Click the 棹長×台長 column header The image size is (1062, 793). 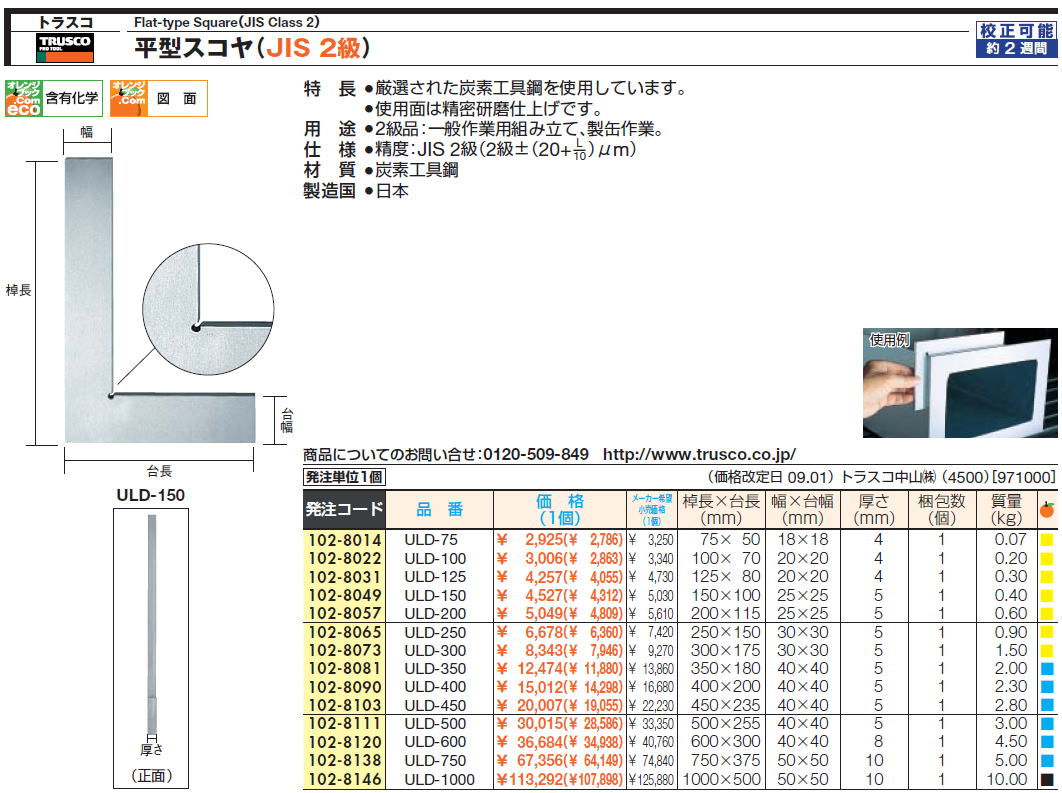click(x=721, y=509)
